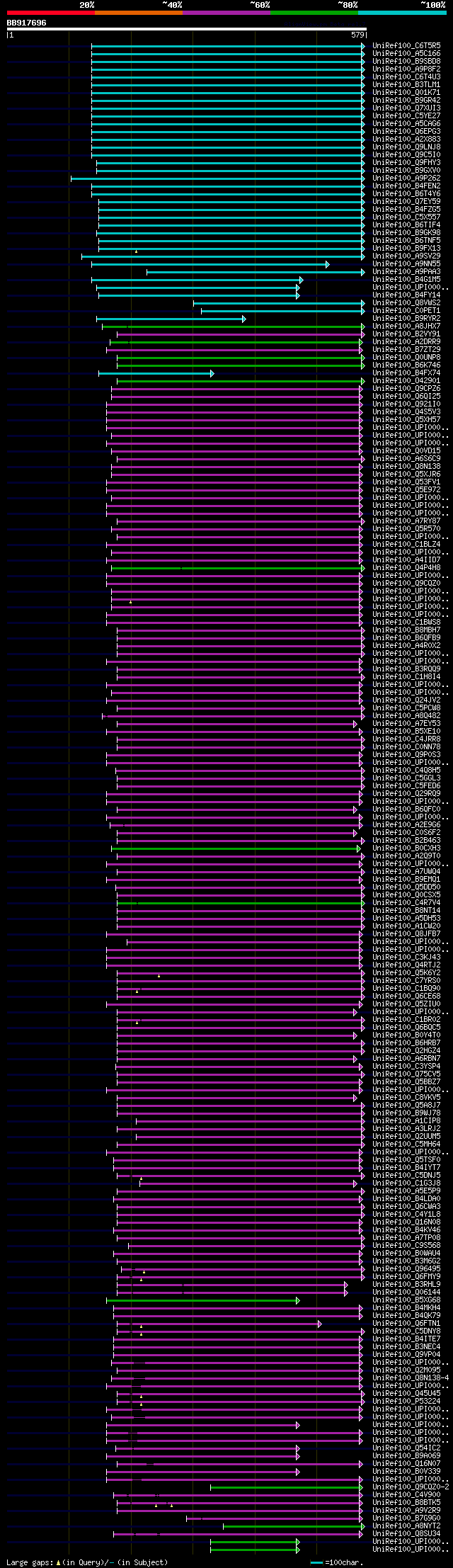Click the purple alignment bar for UniRef100_Q6FTN1
This screenshot has height=1568, width=453.
tap(218, 1324)
